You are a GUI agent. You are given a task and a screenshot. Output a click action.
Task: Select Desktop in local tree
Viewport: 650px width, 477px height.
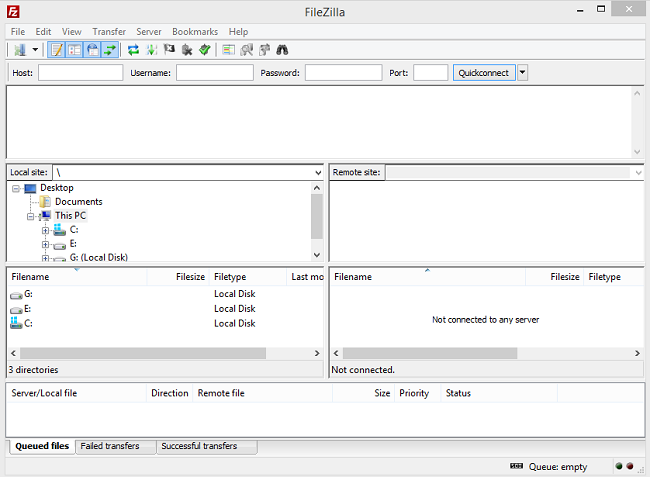[56, 188]
